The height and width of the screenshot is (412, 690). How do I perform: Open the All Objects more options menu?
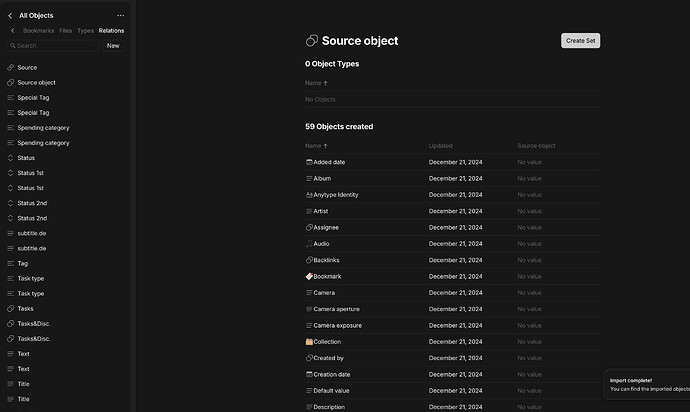[x=121, y=15]
